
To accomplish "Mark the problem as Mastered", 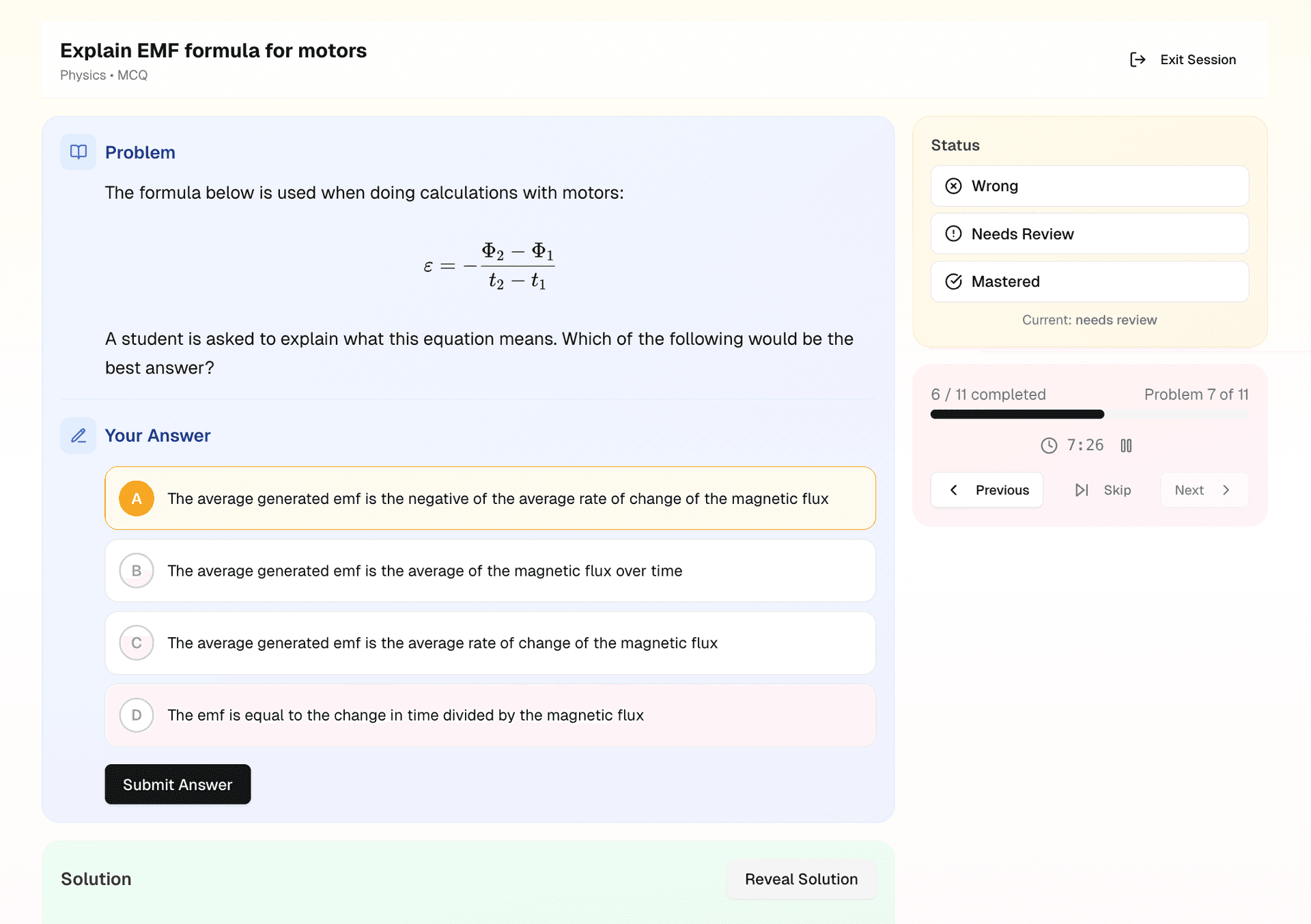I will pyautogui.click(x=1088, y=281).
